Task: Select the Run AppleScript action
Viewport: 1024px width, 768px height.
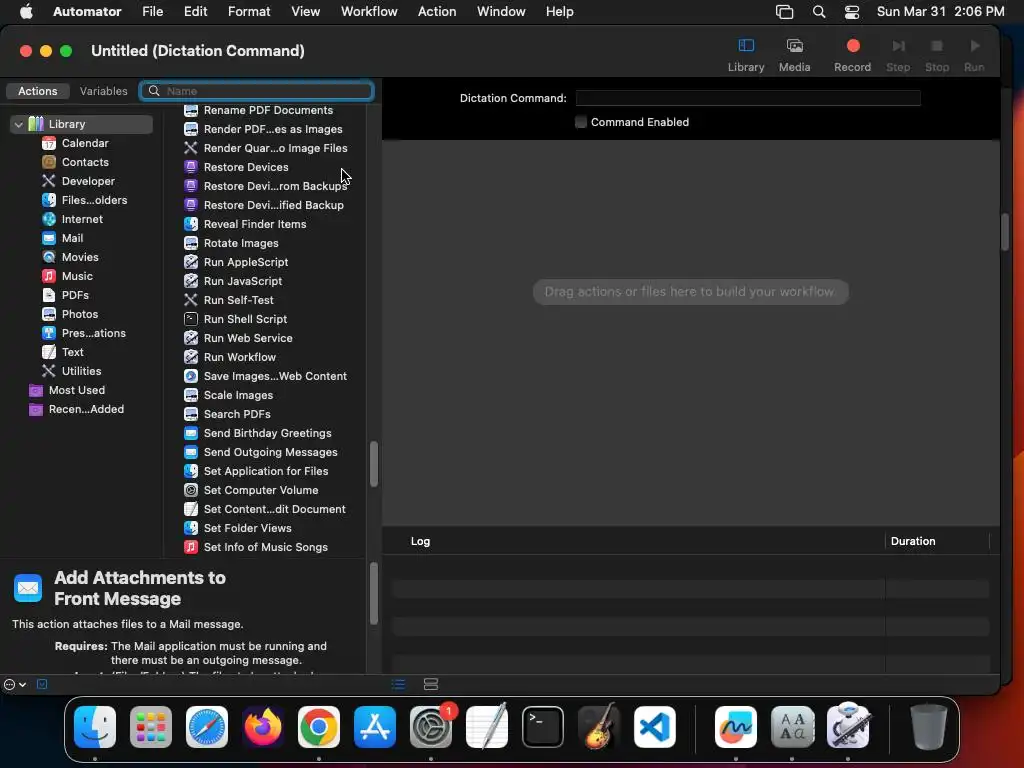Action: pyautogui.click(x=246, y=262)
